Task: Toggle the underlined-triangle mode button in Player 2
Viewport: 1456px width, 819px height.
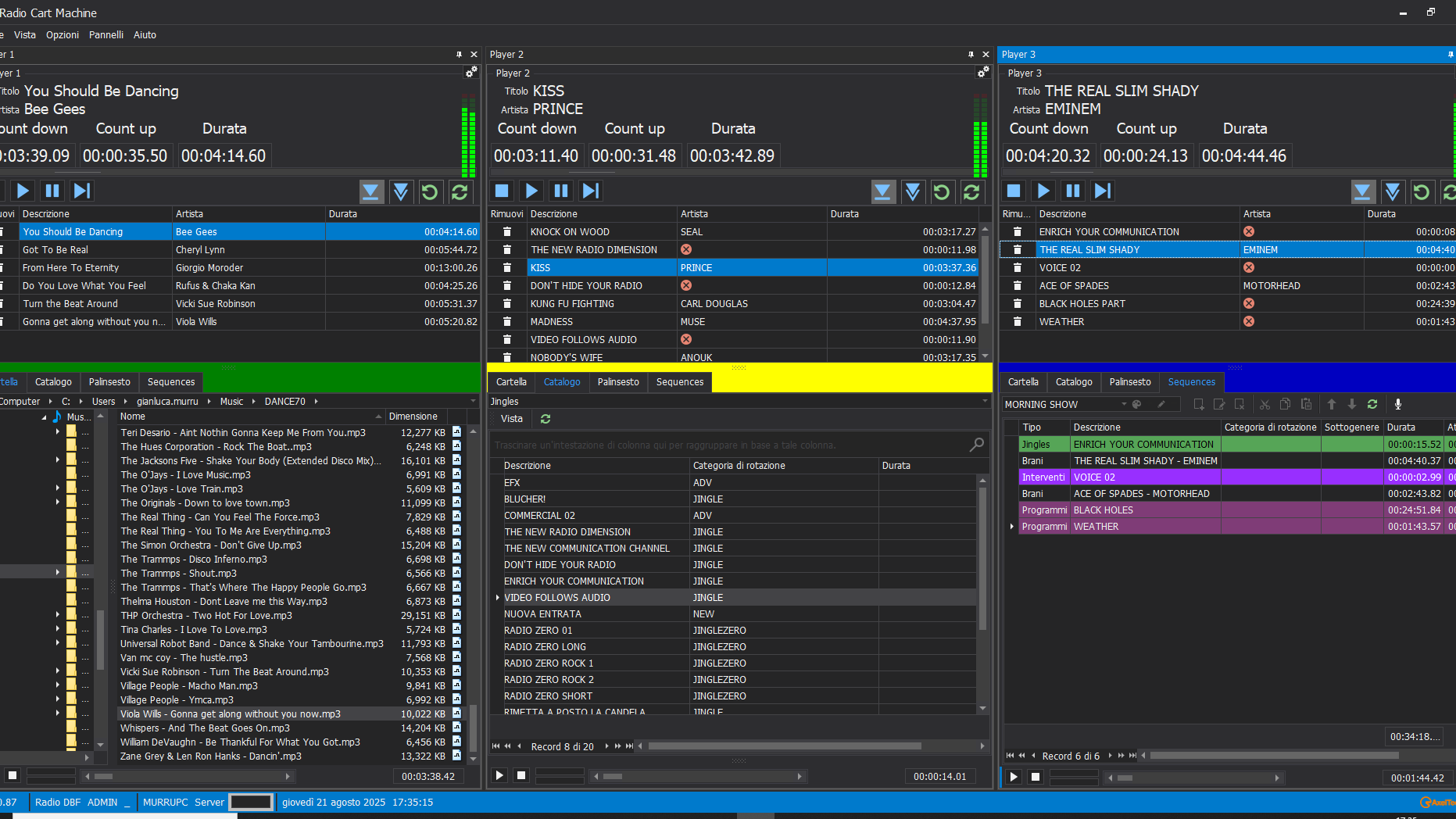Action: tap(883, 191)
